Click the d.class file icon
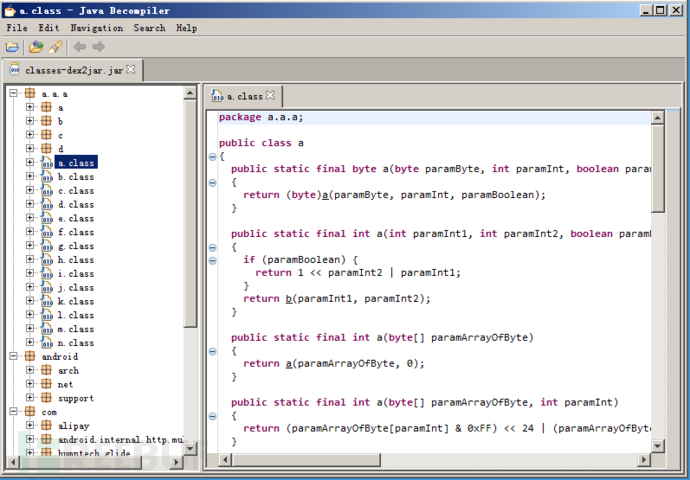This screenshot has width=690, height=480. point(47,204)
